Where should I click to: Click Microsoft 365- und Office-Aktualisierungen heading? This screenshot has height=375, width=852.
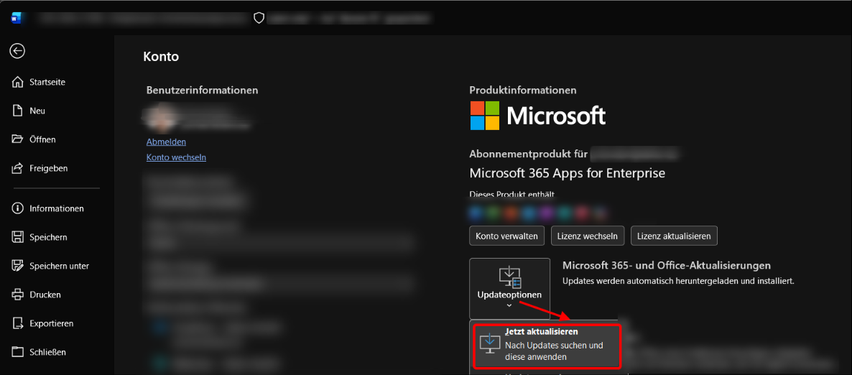[x=667, y=266]
